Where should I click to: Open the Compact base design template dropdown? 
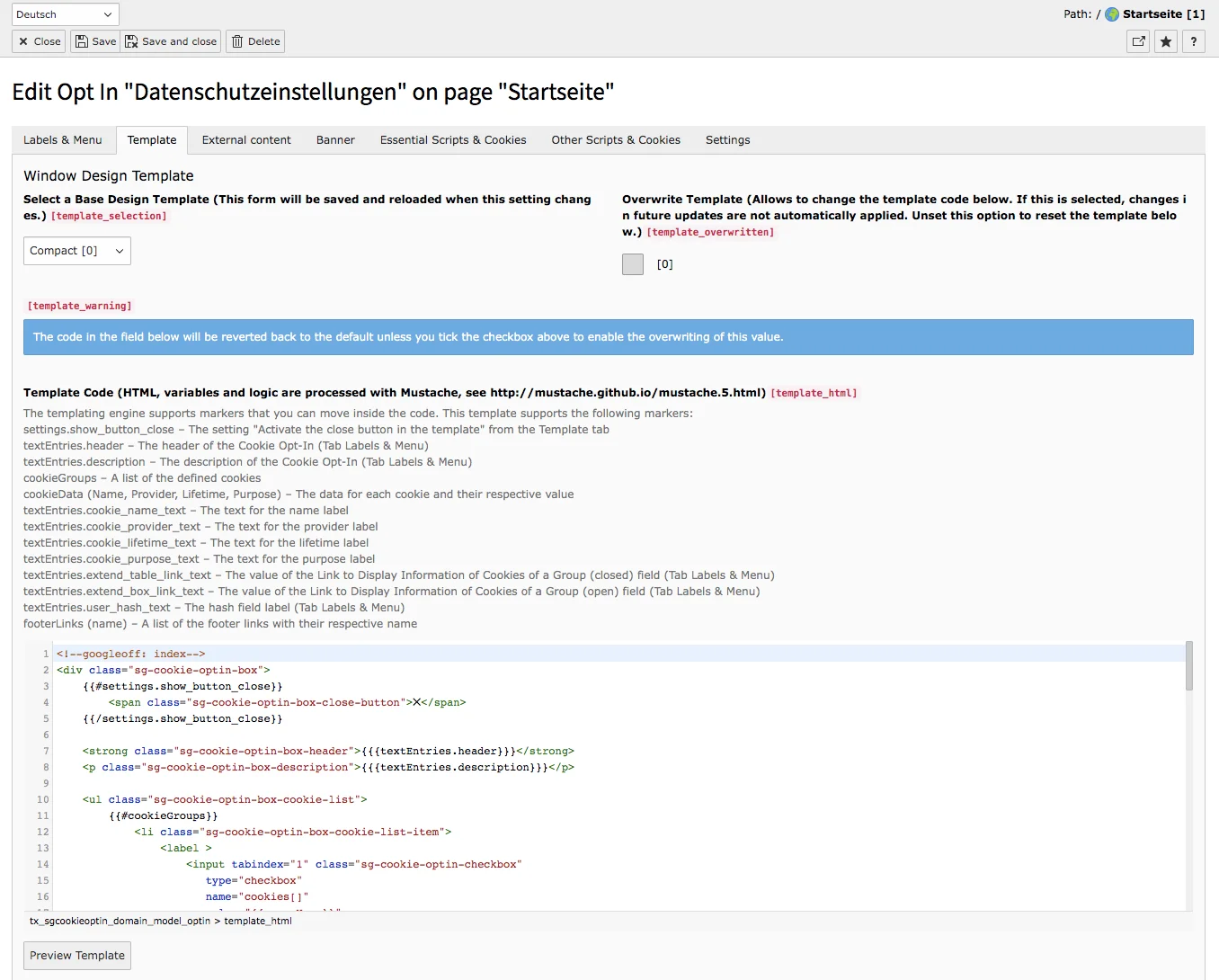(76, 250)
